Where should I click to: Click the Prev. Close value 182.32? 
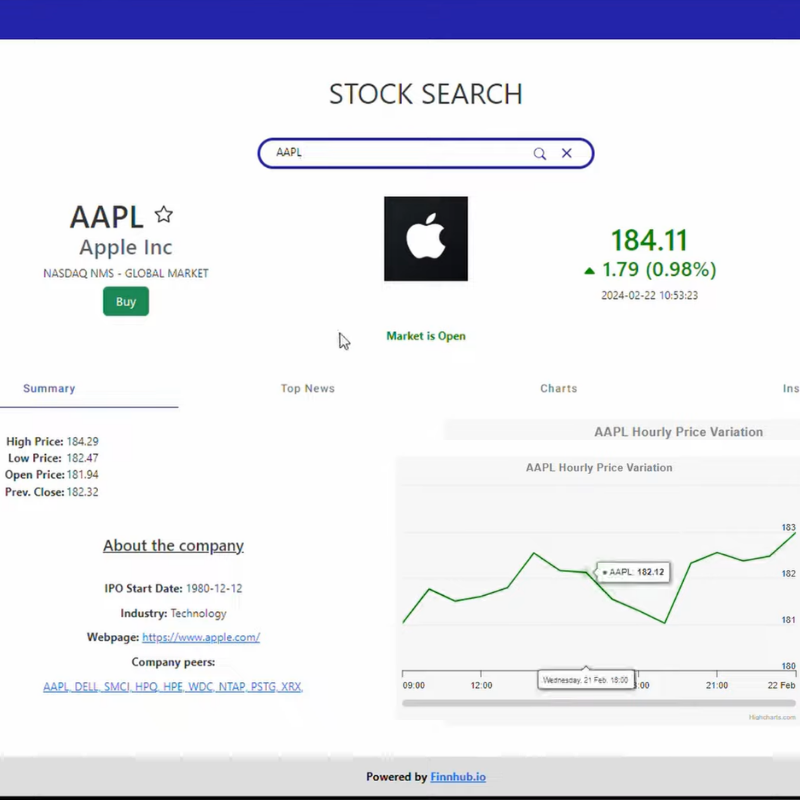(x=83, y=492)
